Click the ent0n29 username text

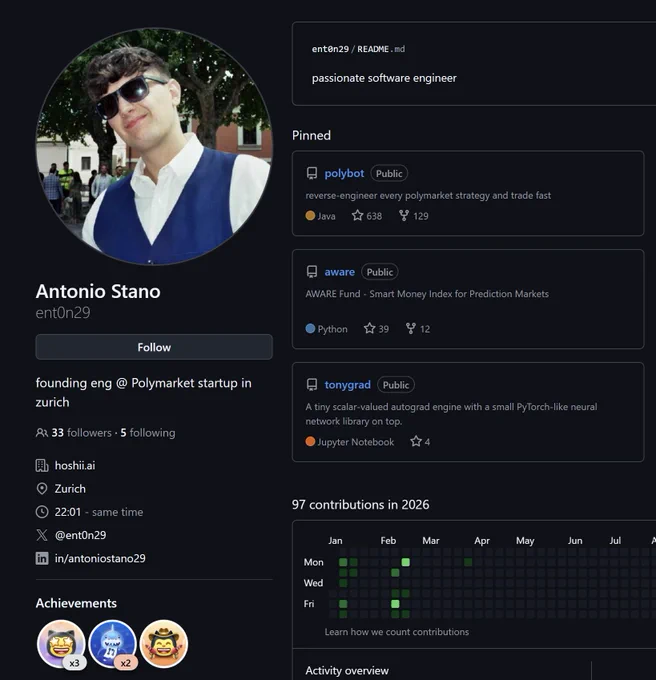coord(63,313)
